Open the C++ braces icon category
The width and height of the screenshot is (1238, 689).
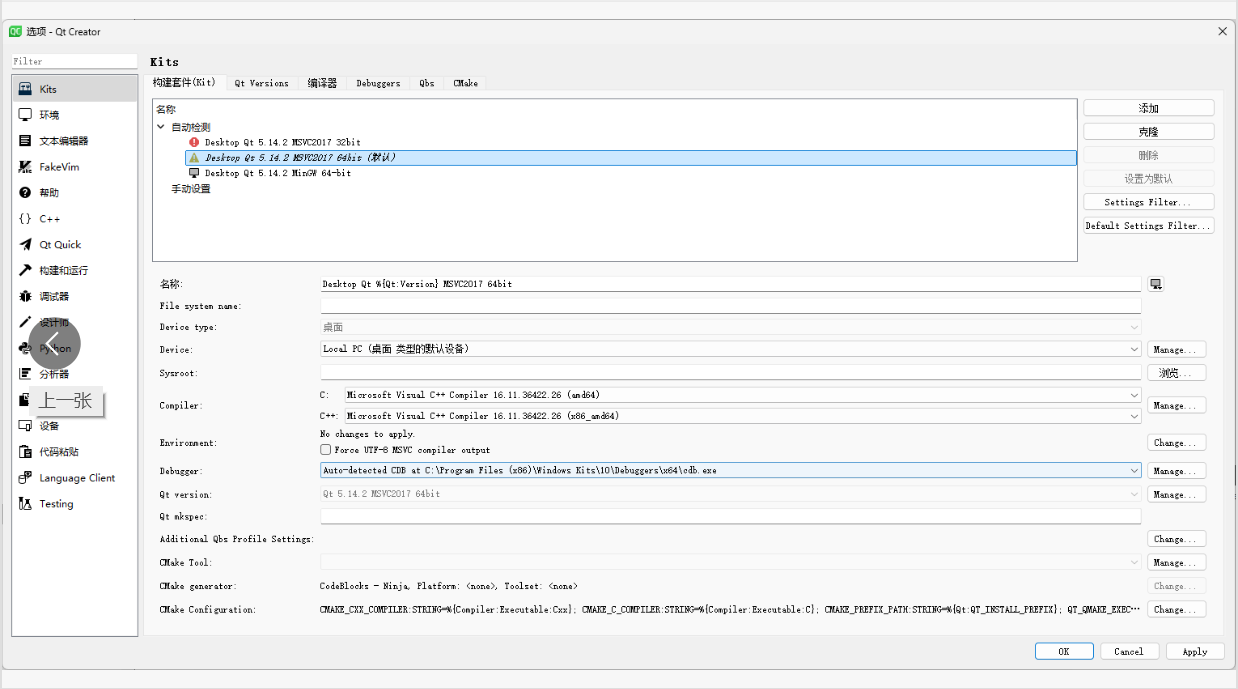[25, 219]
